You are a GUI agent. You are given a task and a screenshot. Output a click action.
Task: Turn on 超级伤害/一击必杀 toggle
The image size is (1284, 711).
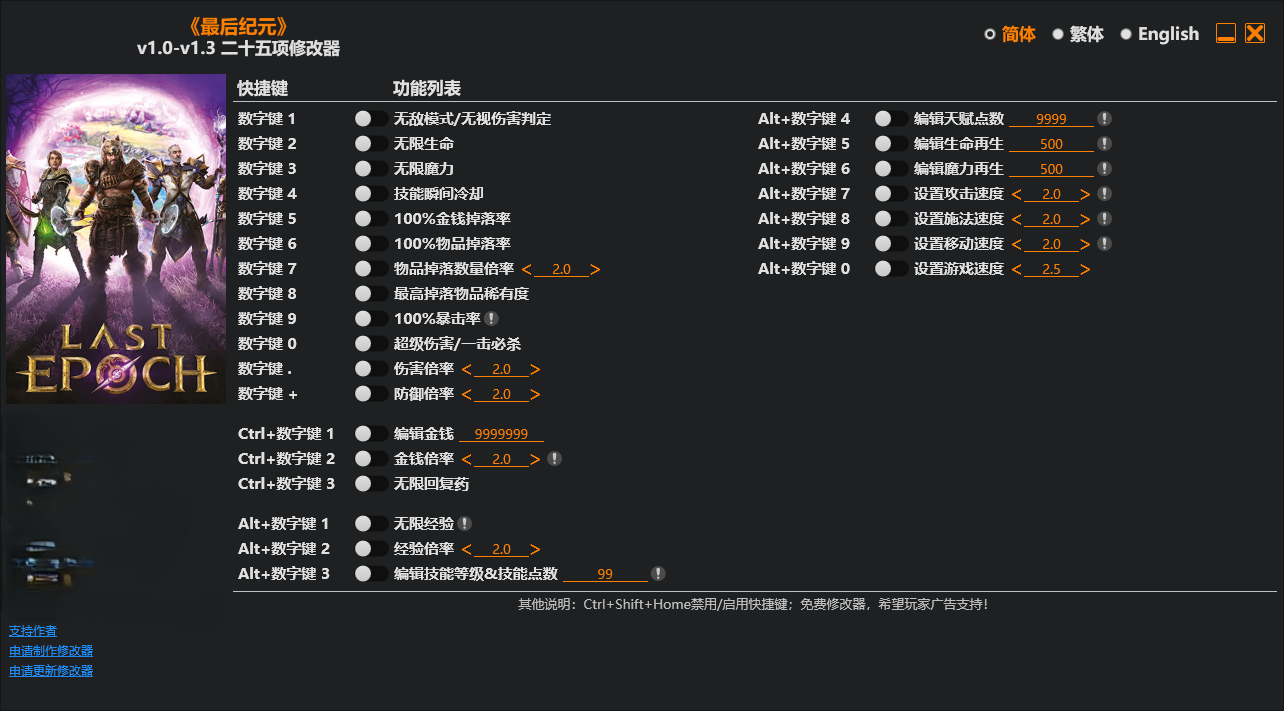[371, 344]
